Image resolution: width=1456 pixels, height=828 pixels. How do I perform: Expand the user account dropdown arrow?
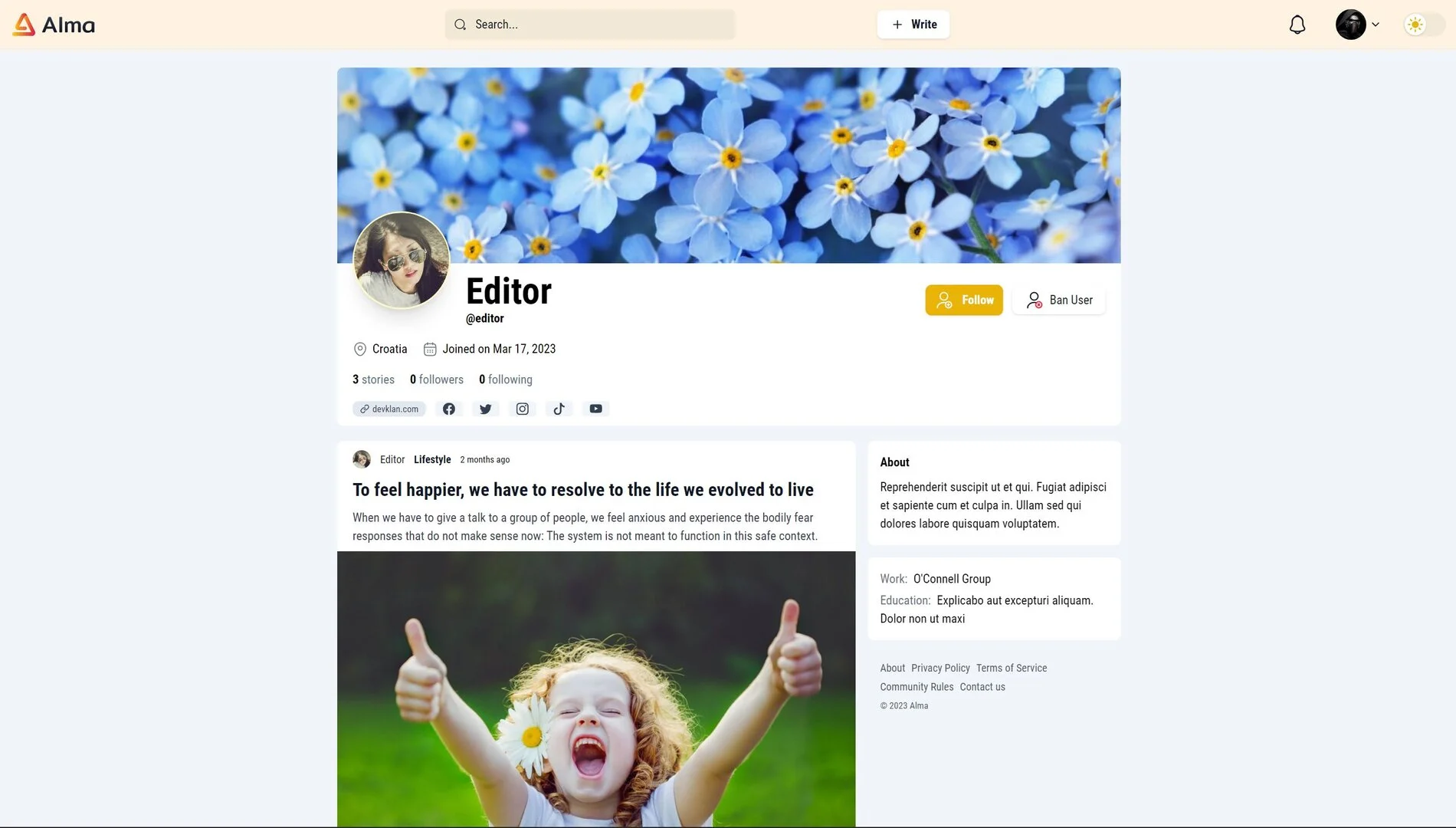(1376, 25)
